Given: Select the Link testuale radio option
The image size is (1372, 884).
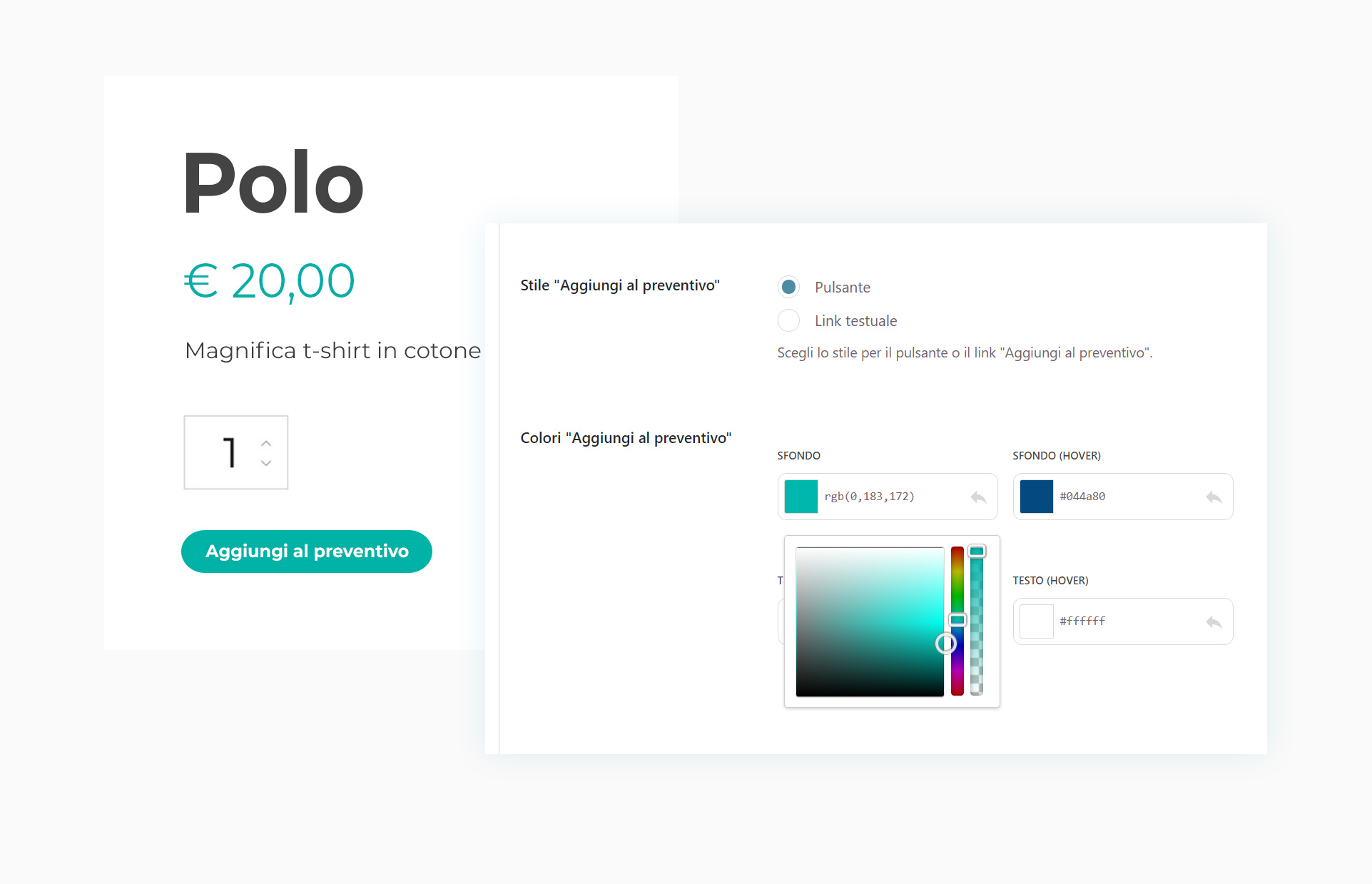Looking at the screenshot, I should tap(788, 320).
